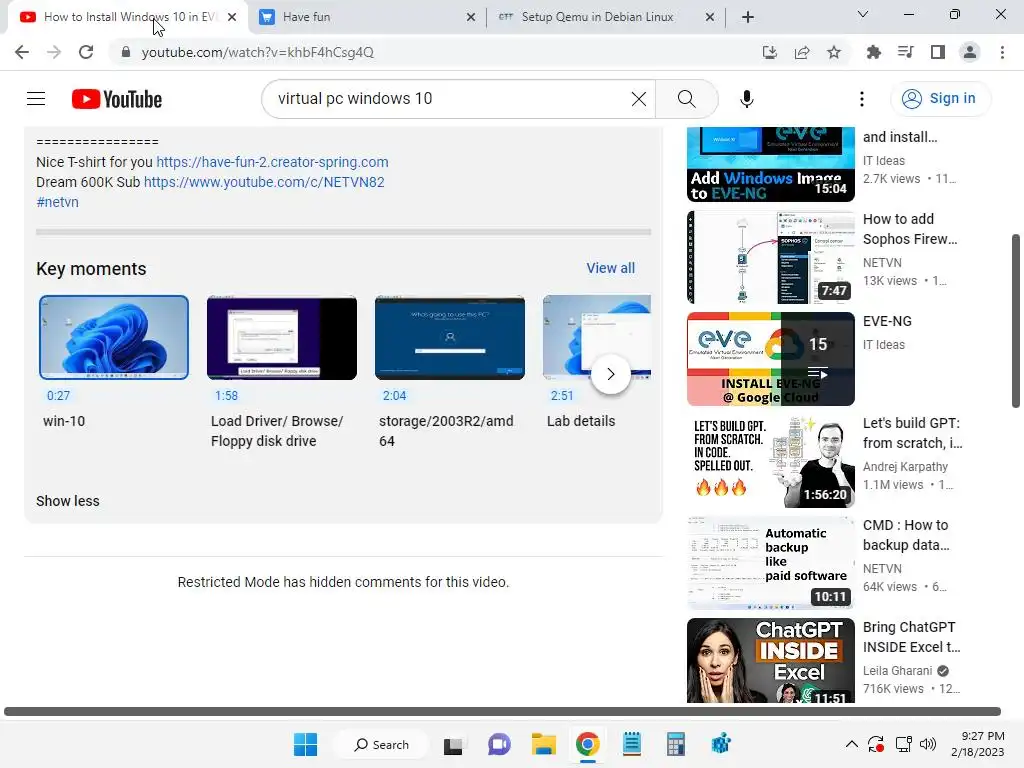Open Andrej Karpathy channel name

pyautogui.click(x=905, y=467)
